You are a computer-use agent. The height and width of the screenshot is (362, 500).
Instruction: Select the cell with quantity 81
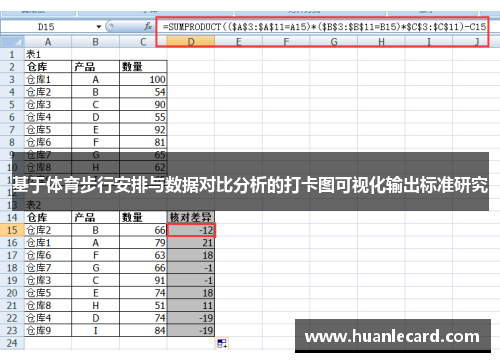click(x=143, y=142)
